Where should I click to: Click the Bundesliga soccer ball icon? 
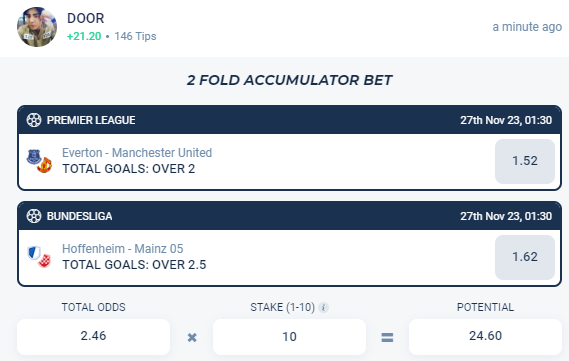[x=34, y=216]
